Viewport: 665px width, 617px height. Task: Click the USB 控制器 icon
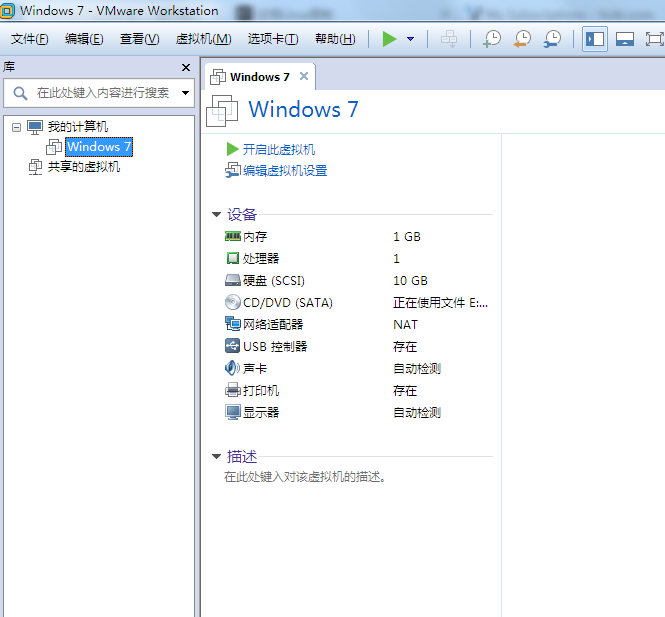point(233,346)
